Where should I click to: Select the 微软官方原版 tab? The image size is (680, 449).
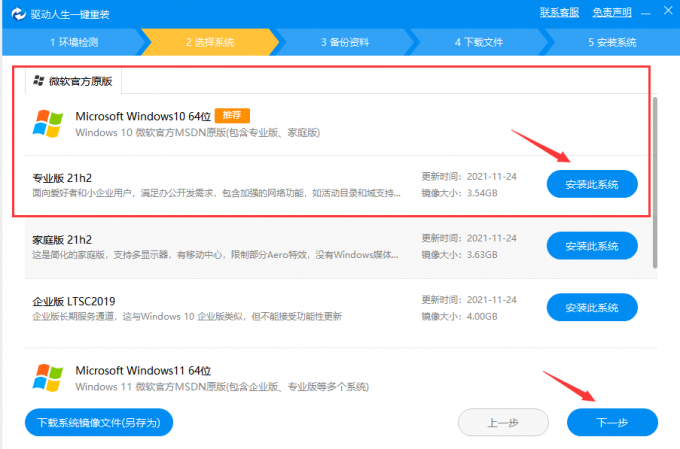click(x=73, y=80)
